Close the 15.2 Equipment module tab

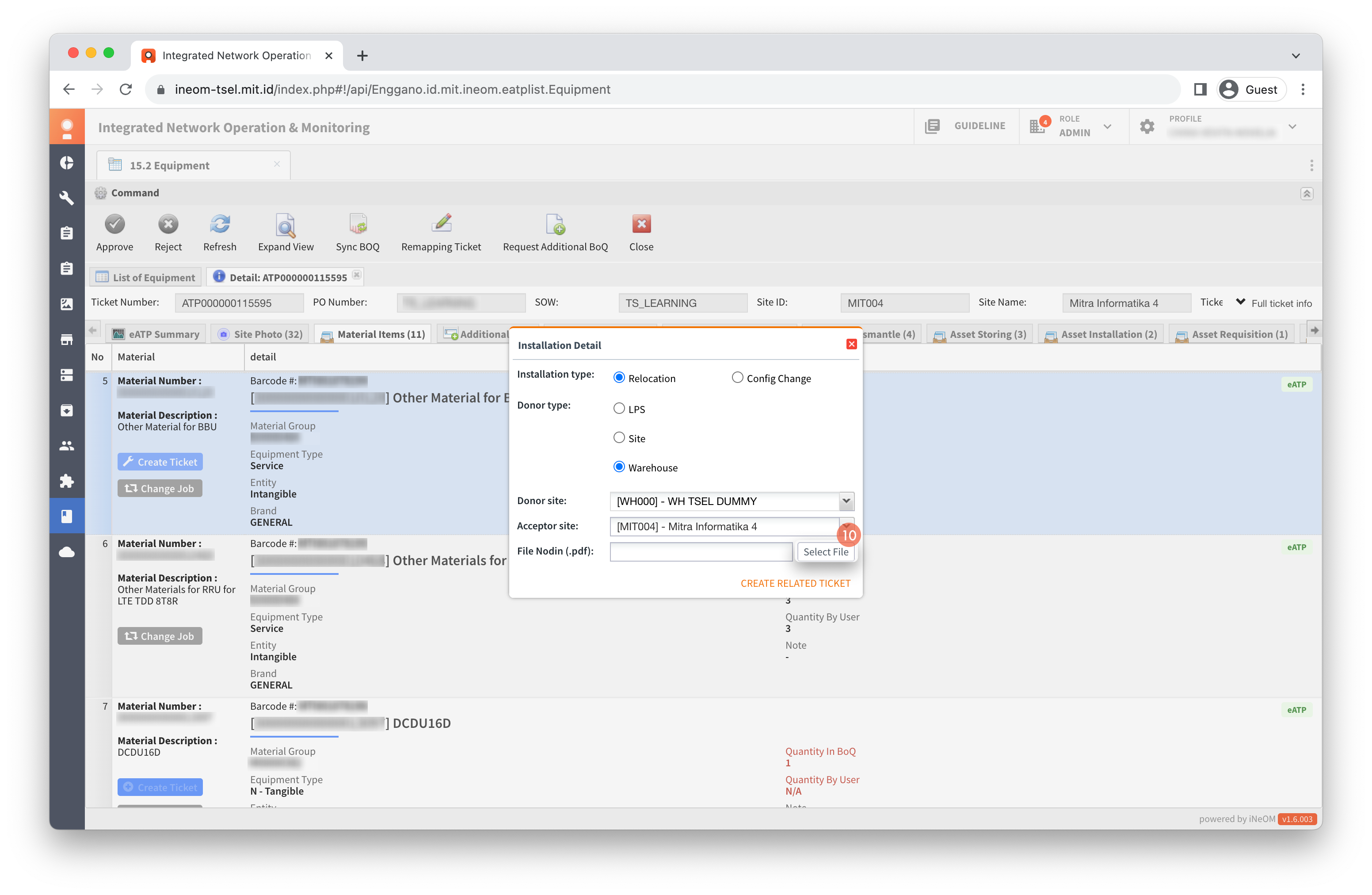coord(277,164)
